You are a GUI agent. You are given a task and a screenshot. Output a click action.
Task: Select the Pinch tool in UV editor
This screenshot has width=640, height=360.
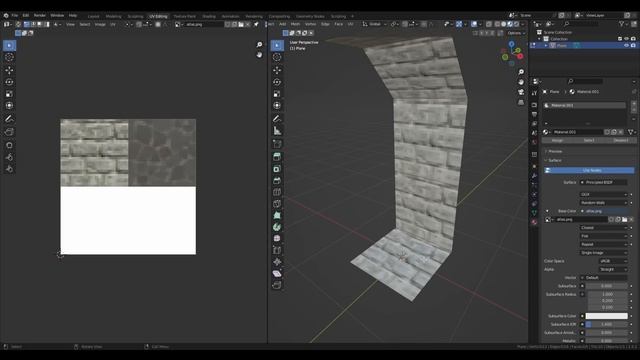(9, 169)
